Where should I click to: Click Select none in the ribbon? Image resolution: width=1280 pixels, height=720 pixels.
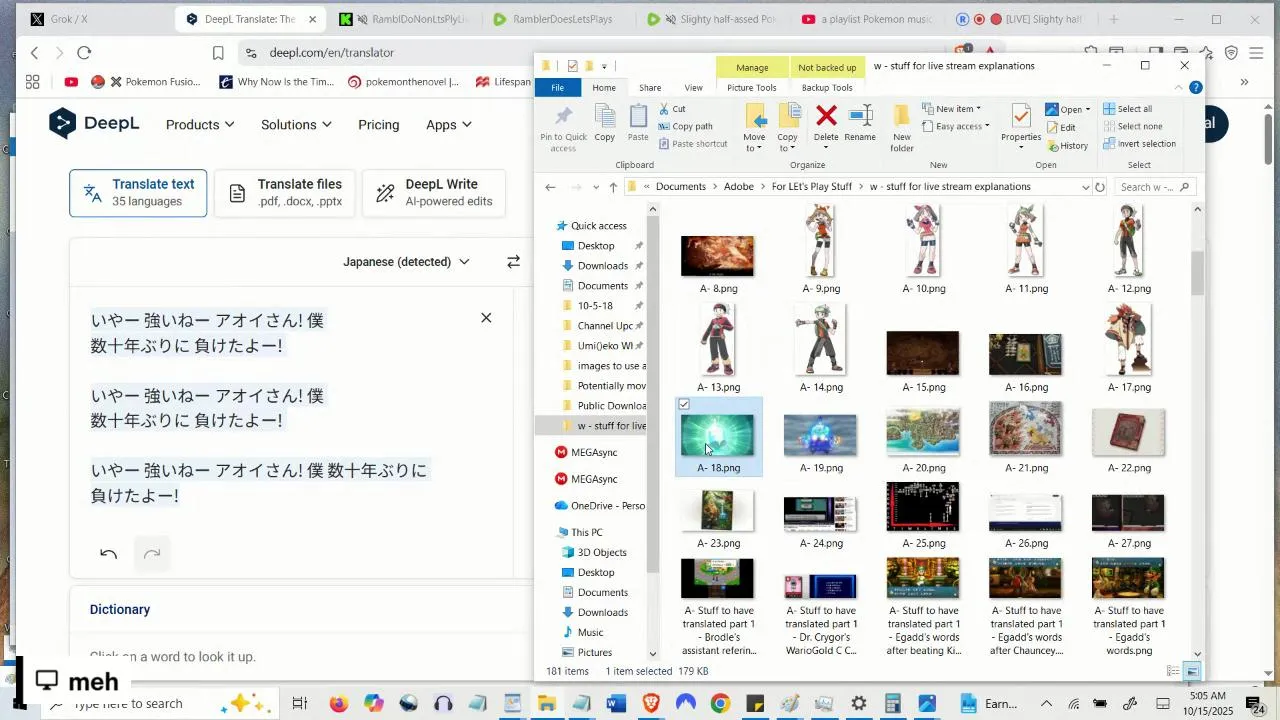1132,126
